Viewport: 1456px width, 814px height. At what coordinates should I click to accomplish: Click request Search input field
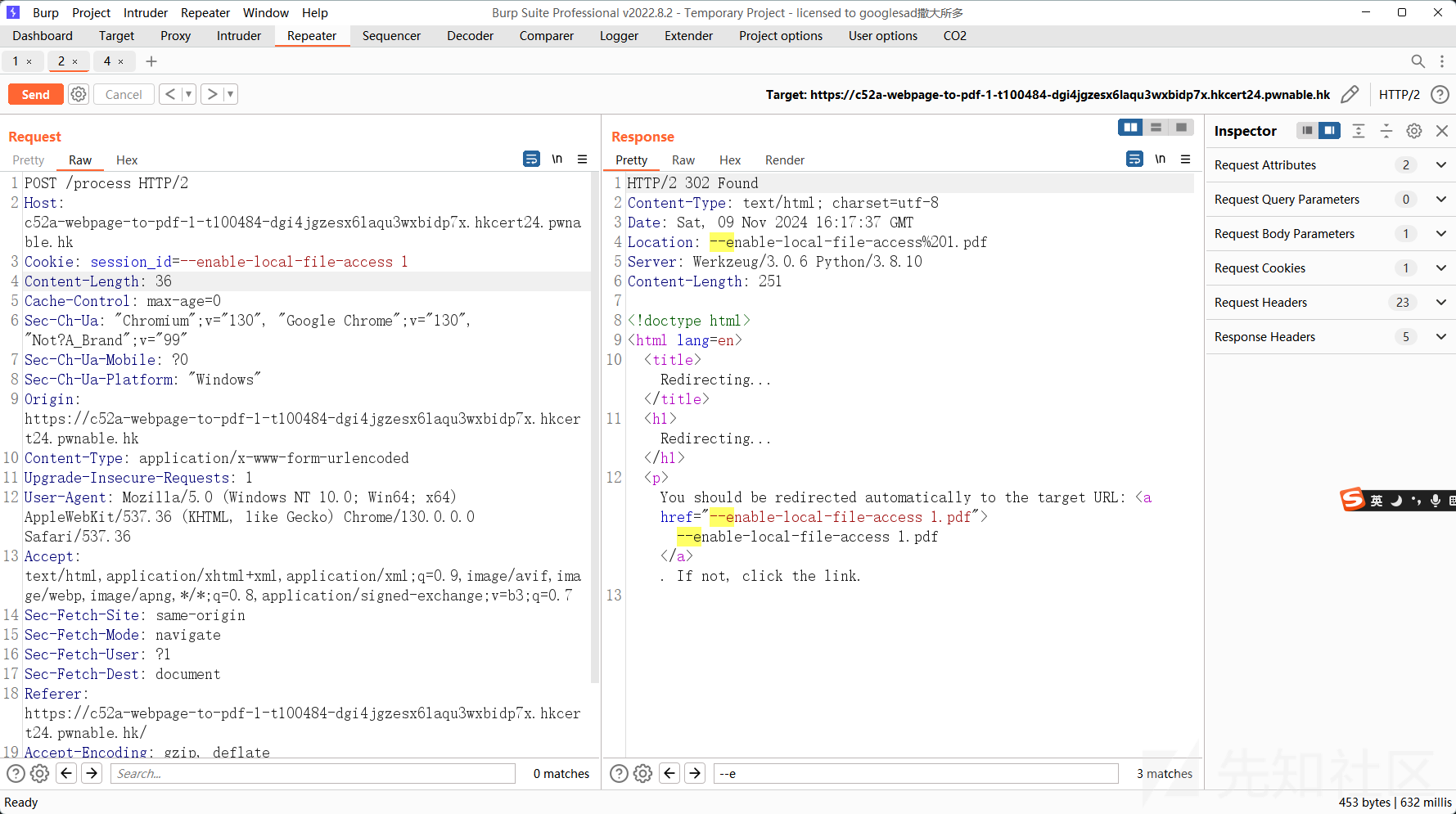(x=313, y=773)
